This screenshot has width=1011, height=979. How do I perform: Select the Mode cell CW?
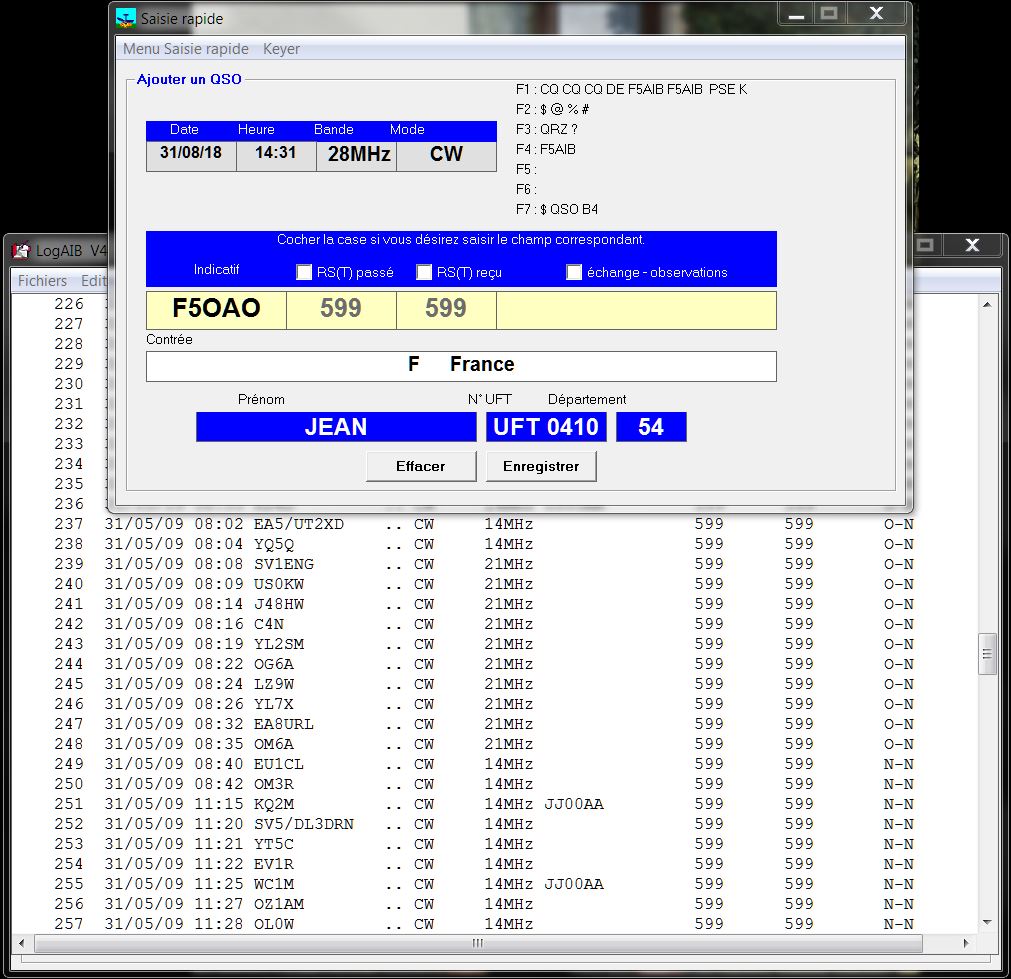coord(446,155)
